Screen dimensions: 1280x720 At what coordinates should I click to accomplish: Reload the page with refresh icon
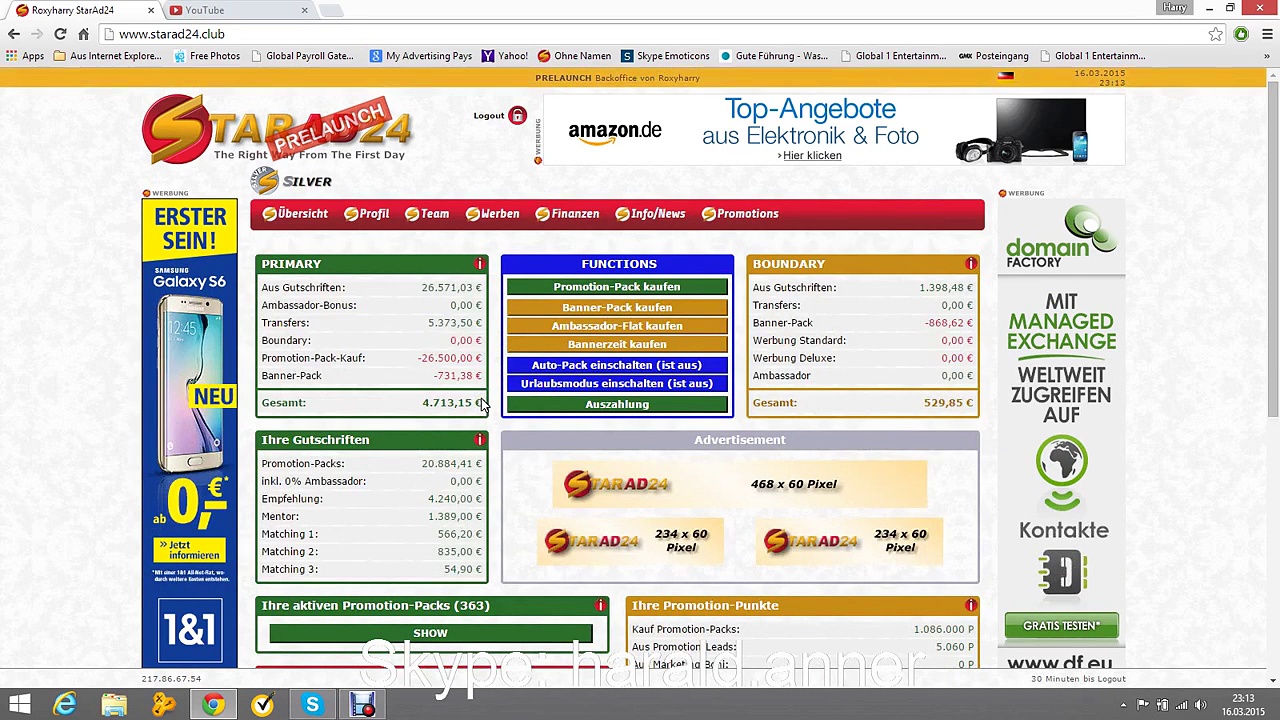point(60,34)
